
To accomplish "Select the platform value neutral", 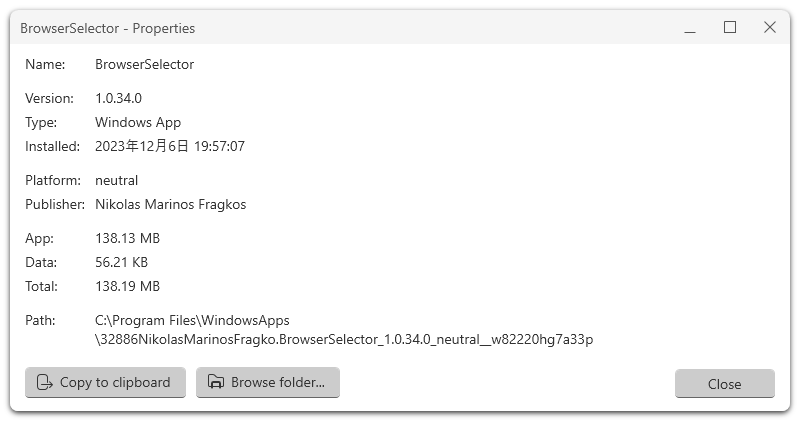I will (116, 181).
